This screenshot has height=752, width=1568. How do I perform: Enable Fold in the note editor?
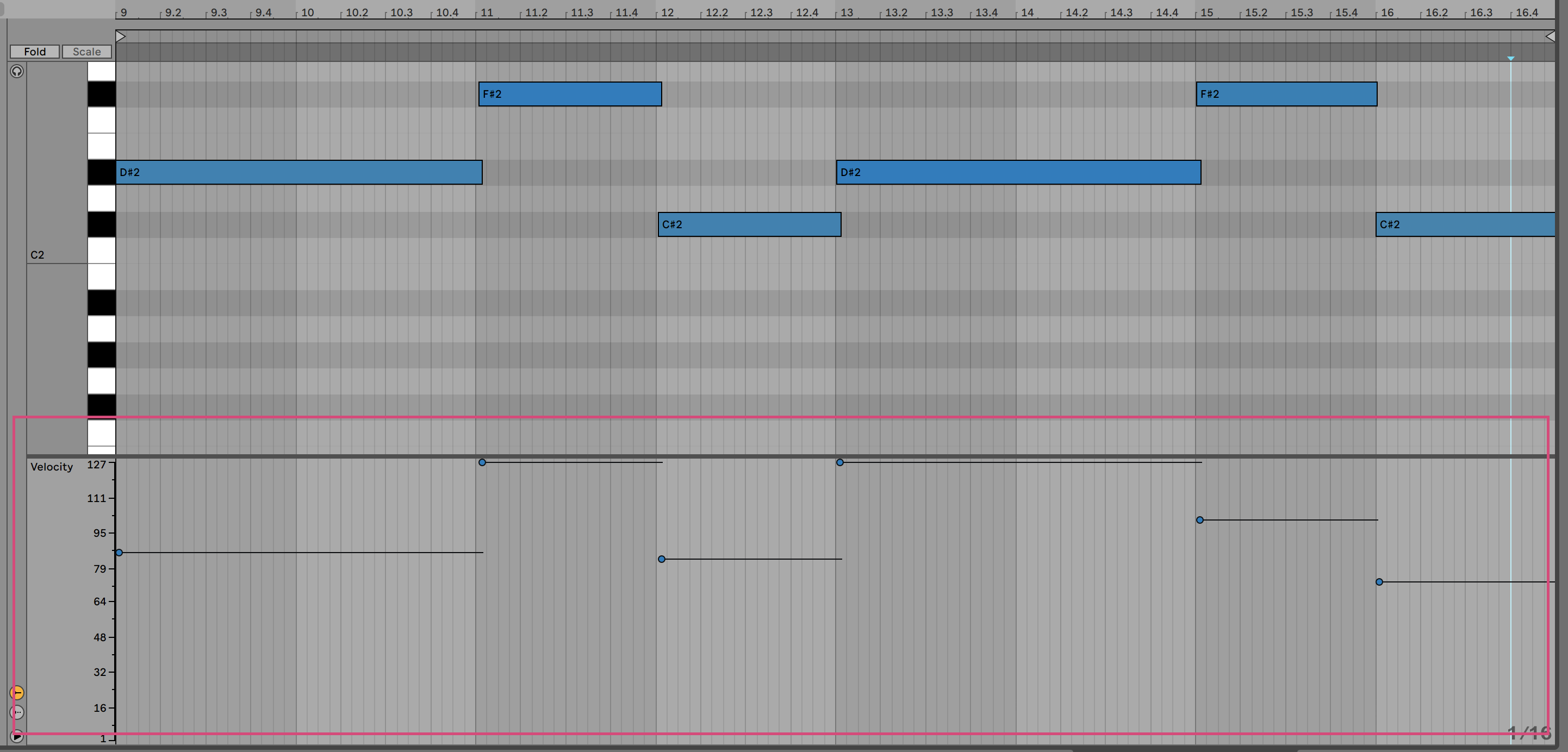[35, 52]
